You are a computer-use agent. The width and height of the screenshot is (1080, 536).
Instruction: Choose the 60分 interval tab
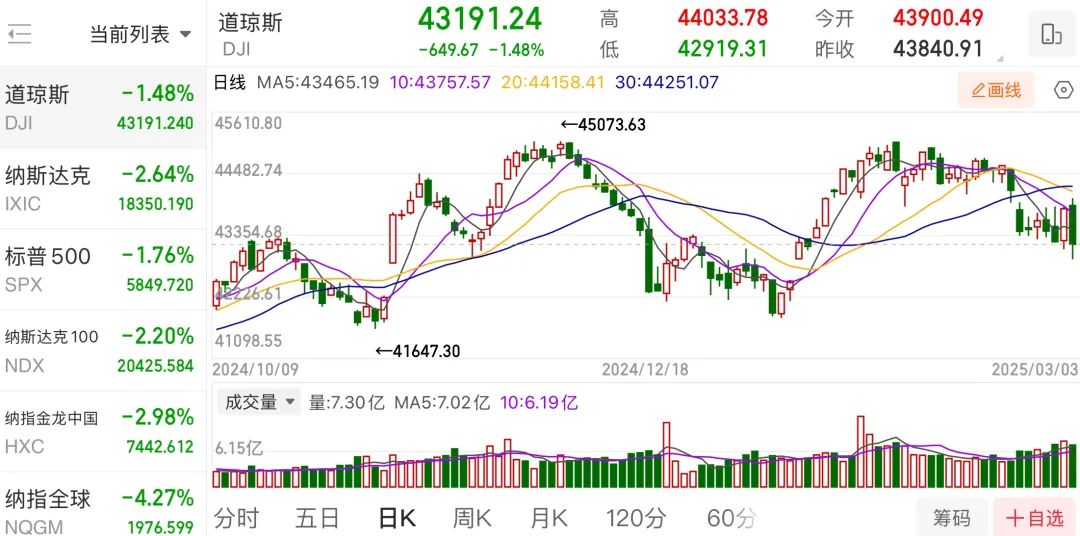(731, 518)
